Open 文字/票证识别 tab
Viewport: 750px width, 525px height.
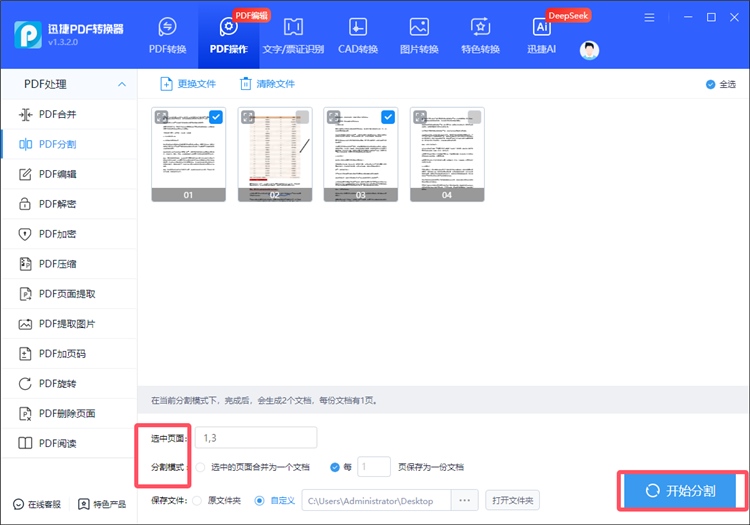tap(293, 35)
